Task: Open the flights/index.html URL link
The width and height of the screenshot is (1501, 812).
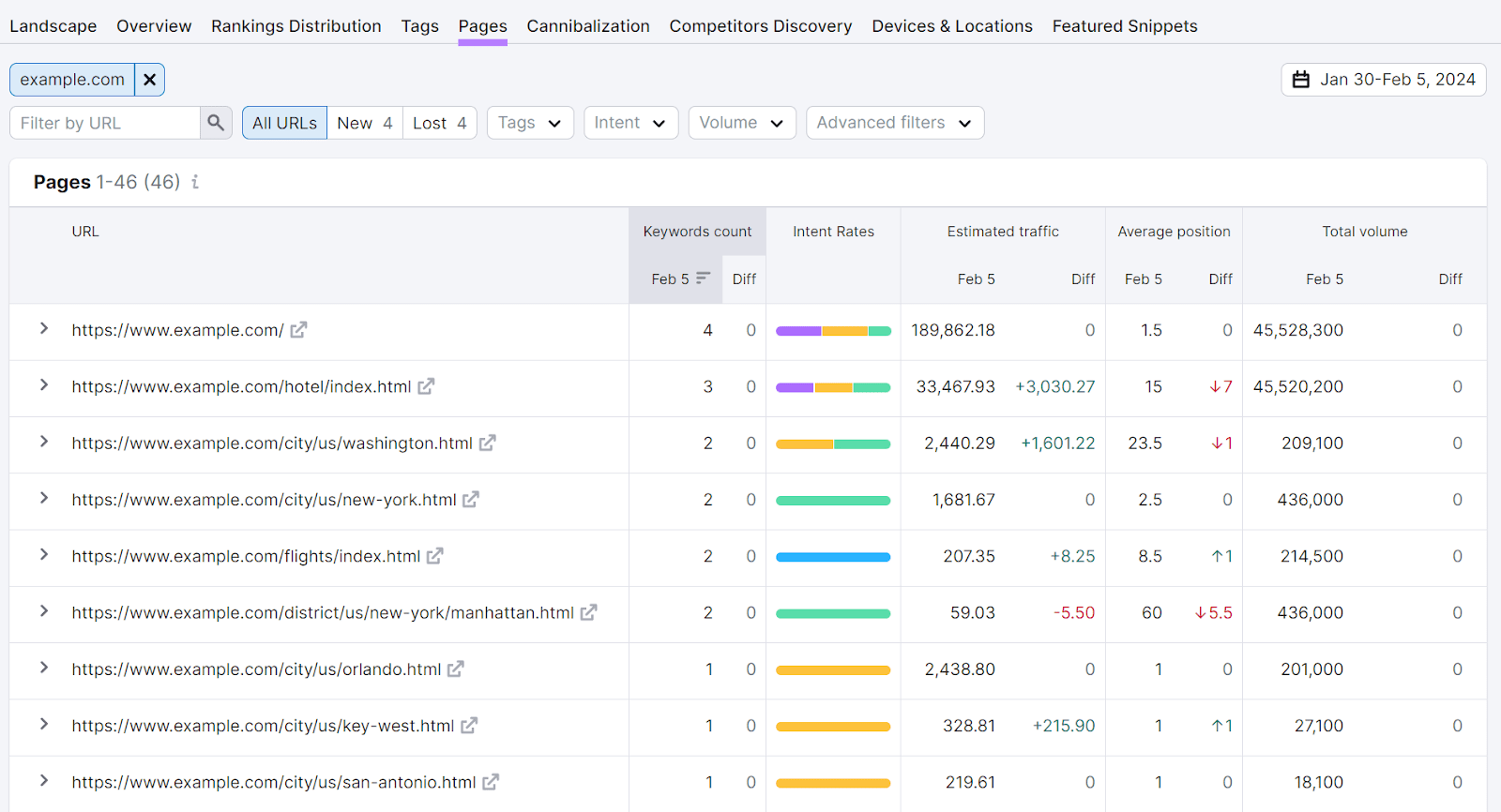Action: pos(246,556)
